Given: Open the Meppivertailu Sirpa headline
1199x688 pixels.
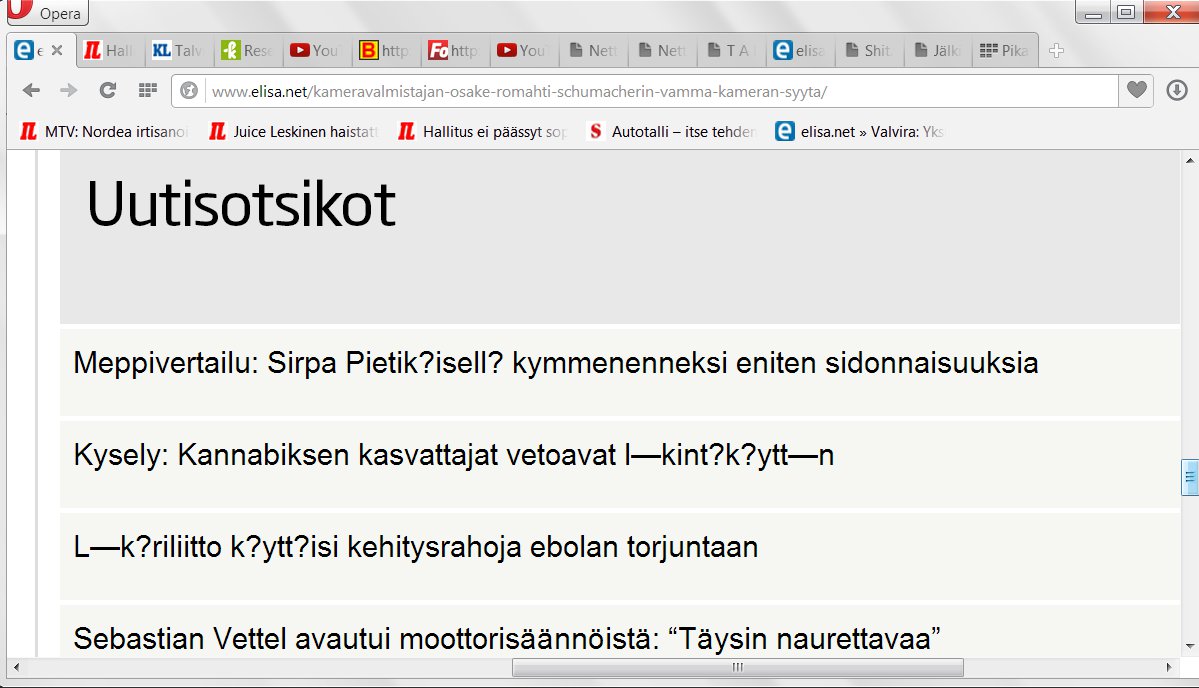Looking at the screenshot, I should [x=556, y=363].
